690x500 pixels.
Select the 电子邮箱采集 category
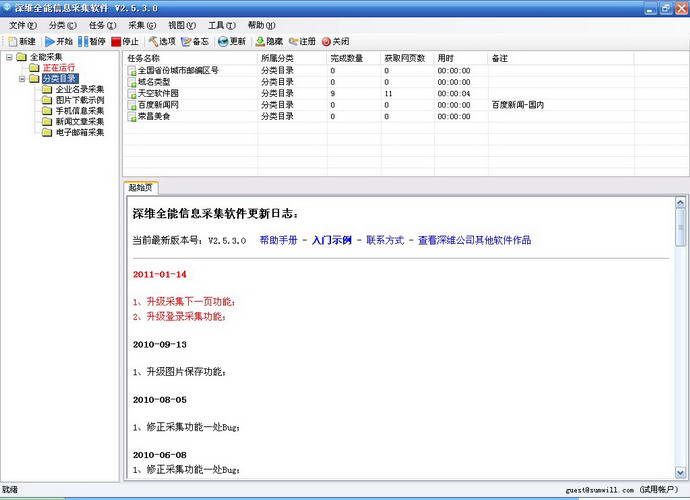point(80,132)
